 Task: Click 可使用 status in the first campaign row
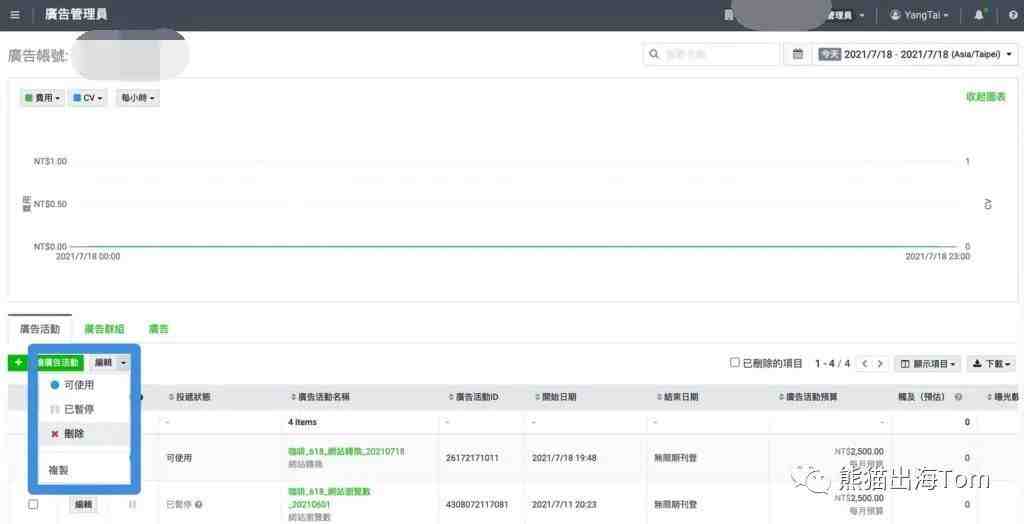pos(179,458)
